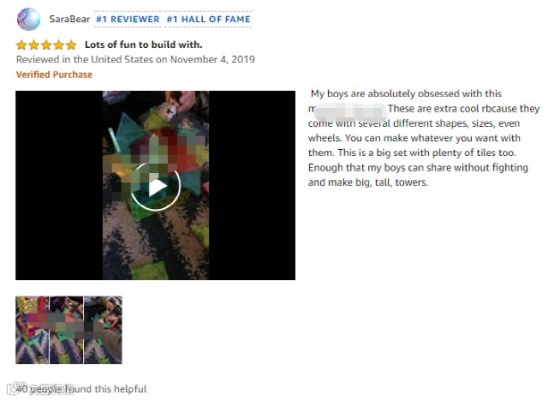The width and height of the screenshot is (554, 401).
Task: Open the first review photo thumbnail
Action: (x=32, y=330)
